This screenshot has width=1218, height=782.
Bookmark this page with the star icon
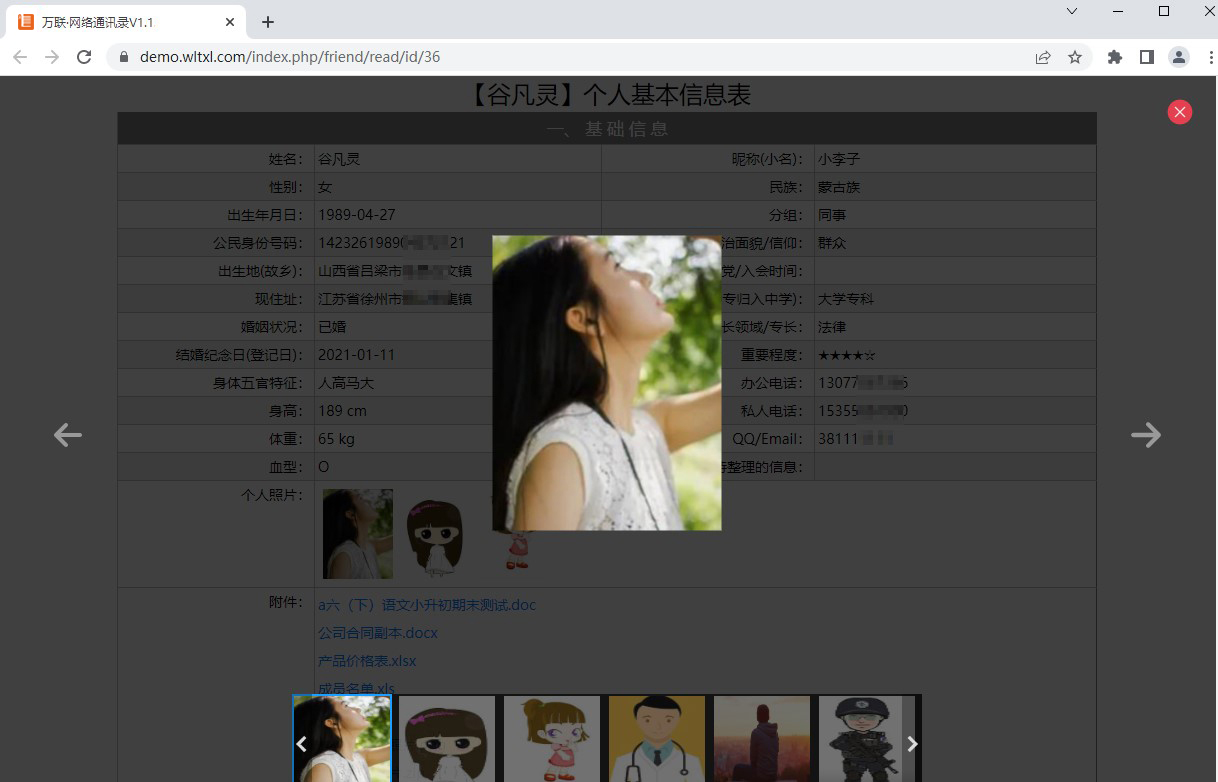pyautogui.click(x=1075, y=57)
